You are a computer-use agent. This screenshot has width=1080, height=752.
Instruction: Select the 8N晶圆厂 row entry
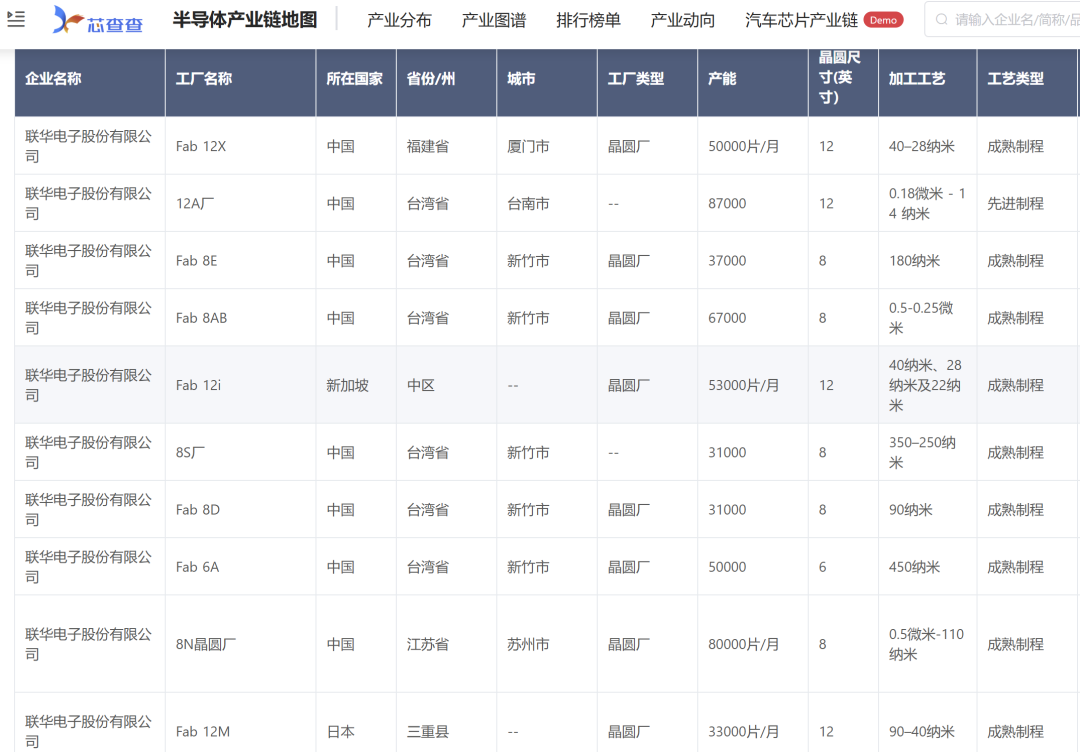pyautogui.click(x=206, y=644)
